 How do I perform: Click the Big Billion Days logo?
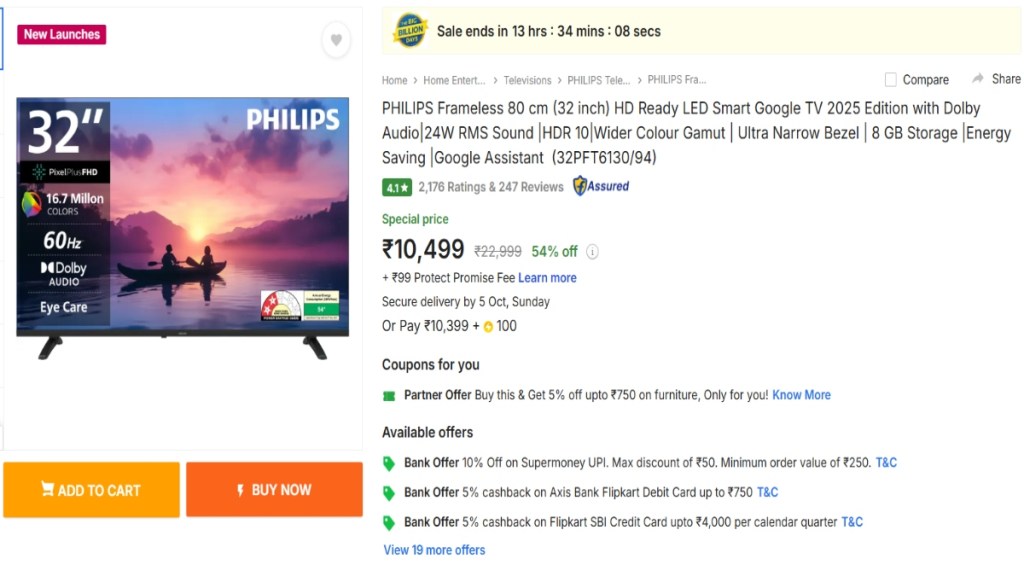point(411,31)
